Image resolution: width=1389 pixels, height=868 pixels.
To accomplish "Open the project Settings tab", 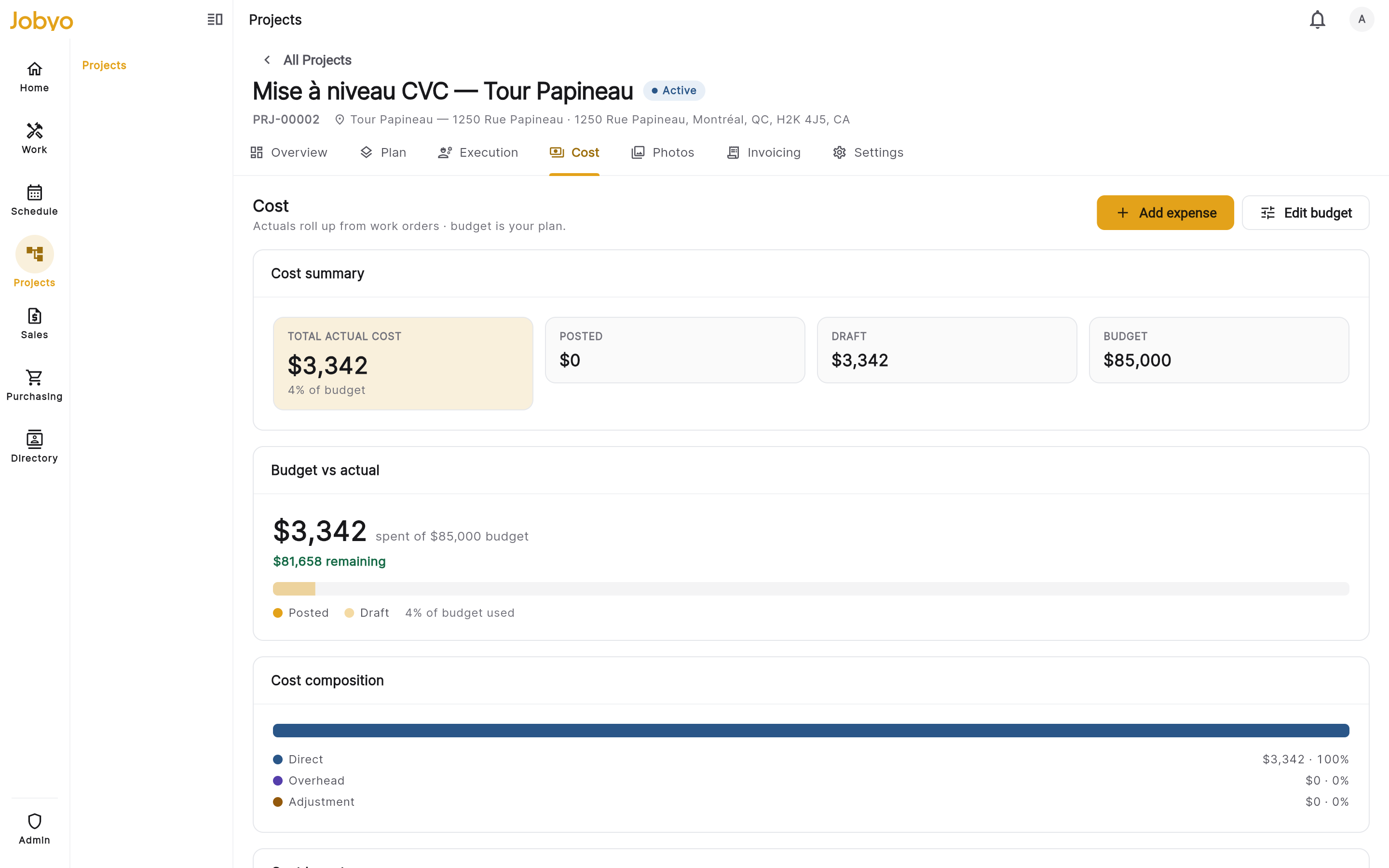I will pos(868,152).
